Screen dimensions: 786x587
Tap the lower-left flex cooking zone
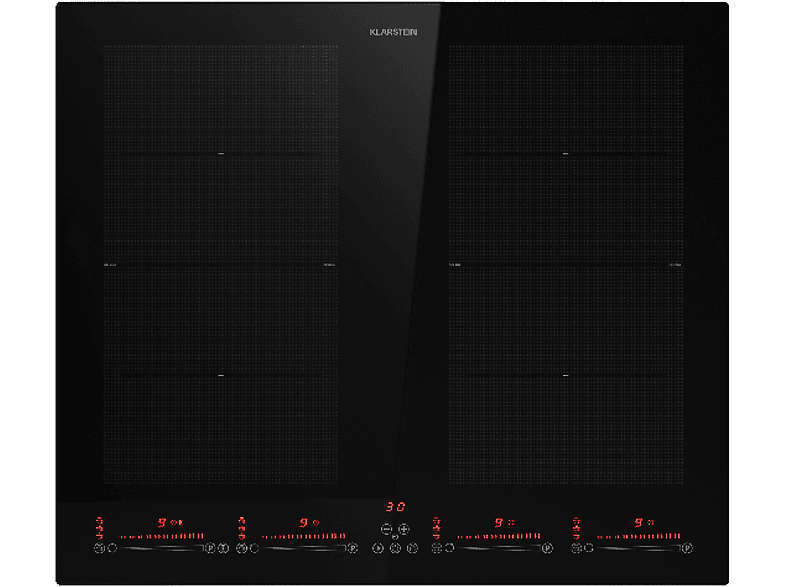coord(221,374)
